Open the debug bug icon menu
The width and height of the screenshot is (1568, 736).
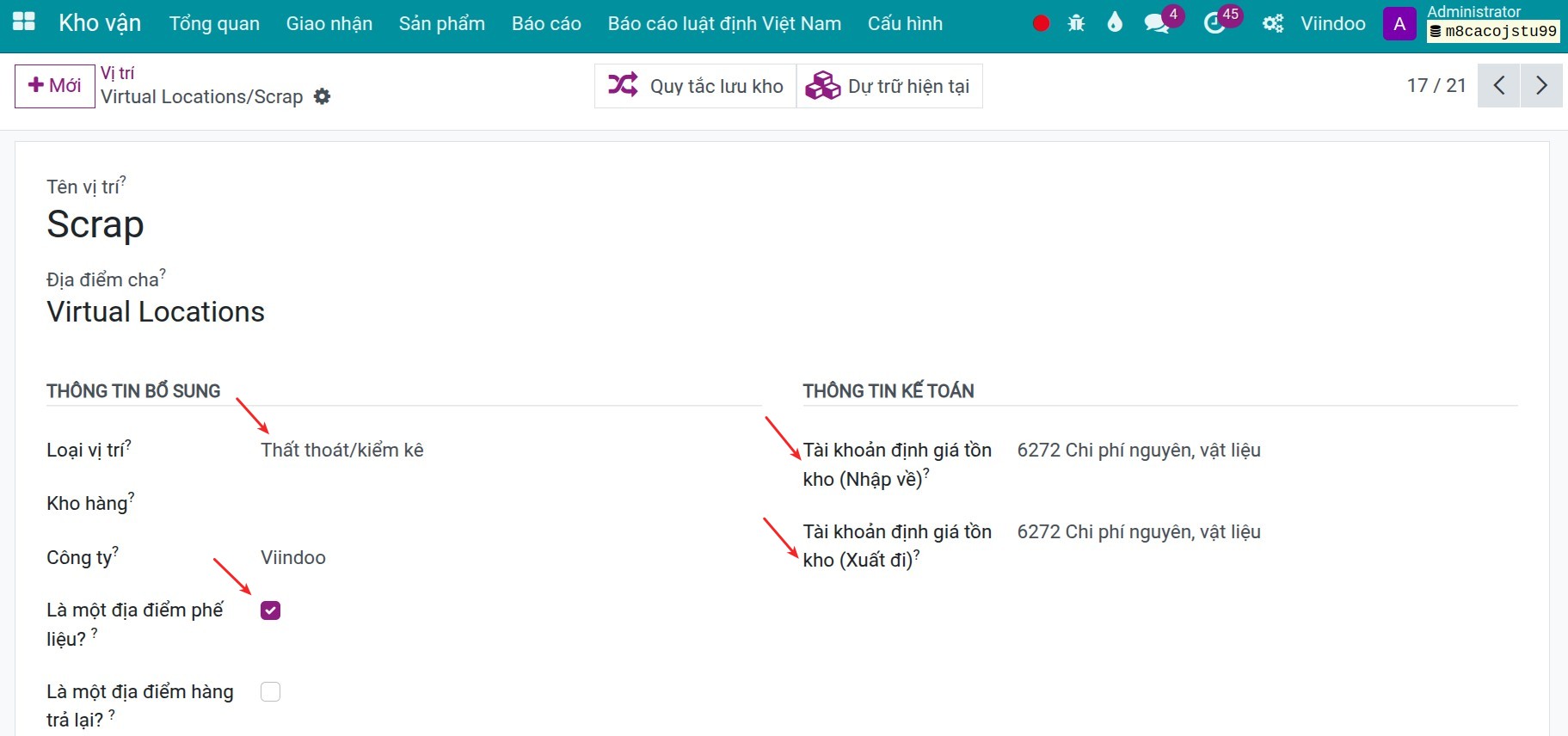click(x=1076, y=23)
